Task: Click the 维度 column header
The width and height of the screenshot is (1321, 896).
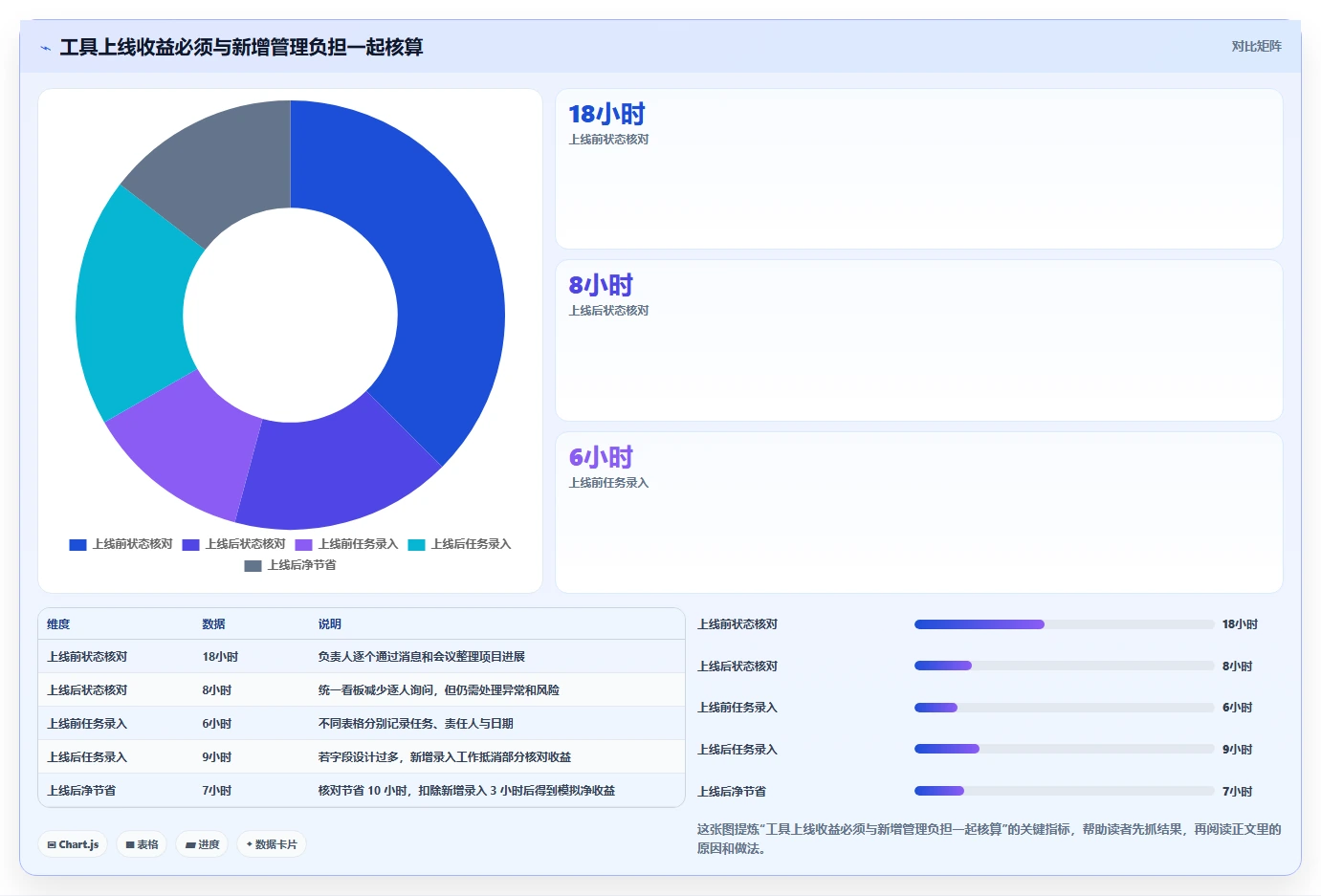Action: pos(58,624)
